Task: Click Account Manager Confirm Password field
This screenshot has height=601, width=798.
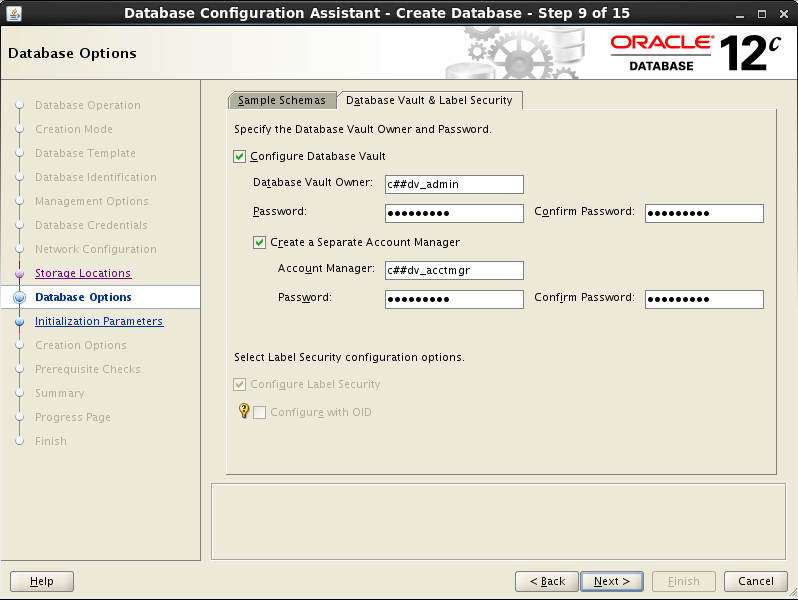Action: pyautogui.click(x=704, y=299)
